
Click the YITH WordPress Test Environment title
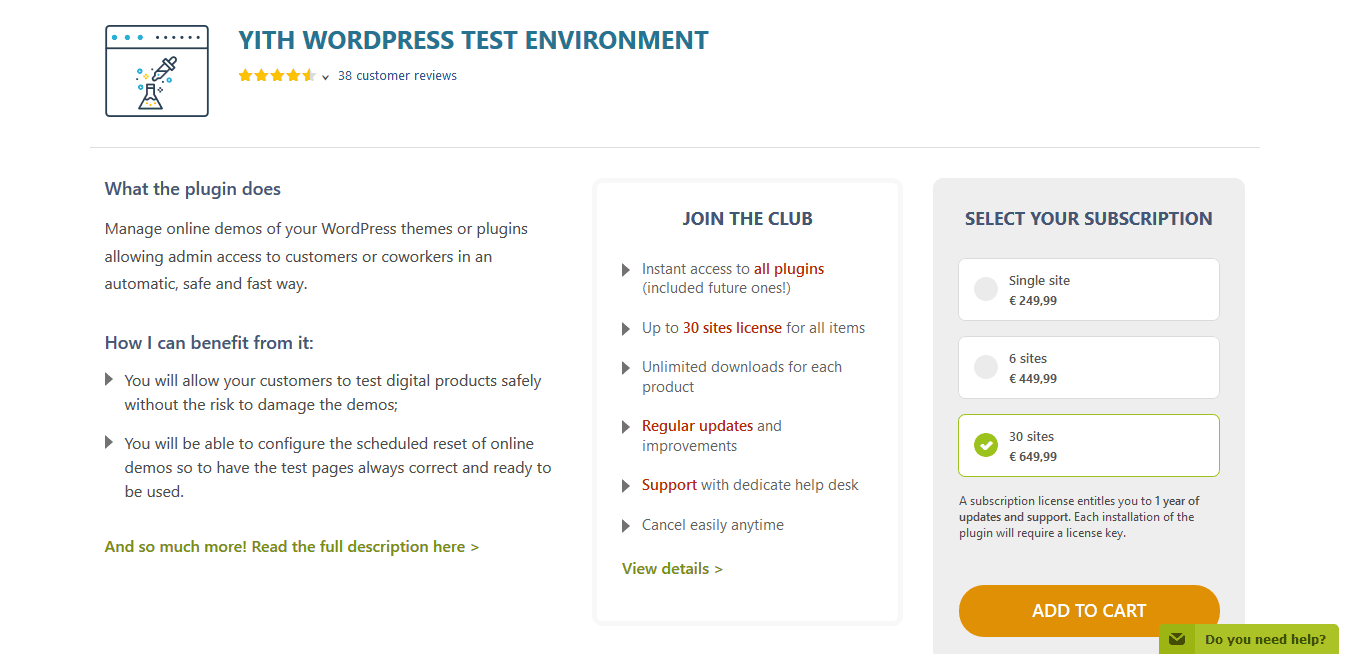[x=473, y=40]
